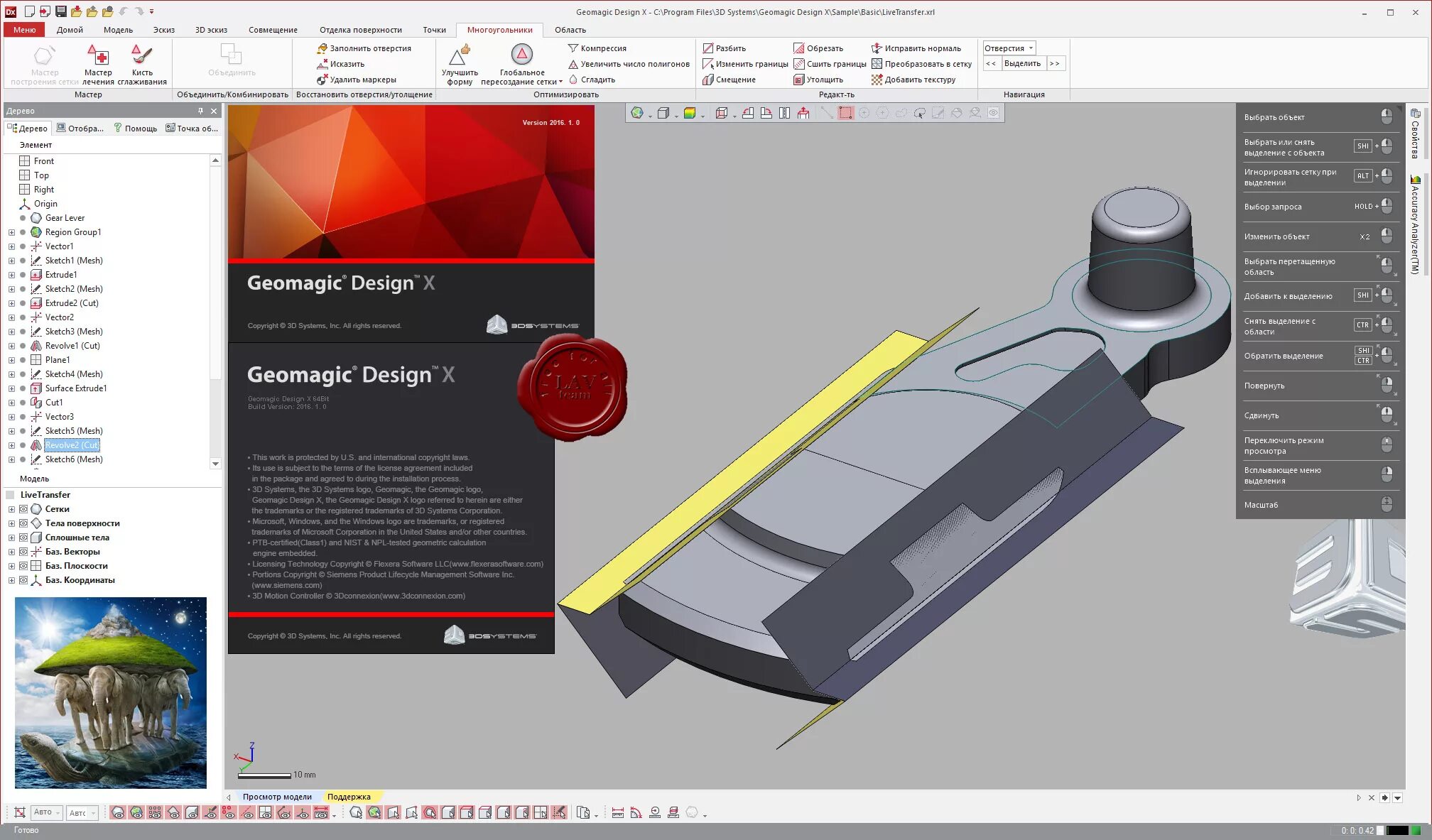Click the Добавить текстуру icon

[877, 80]
